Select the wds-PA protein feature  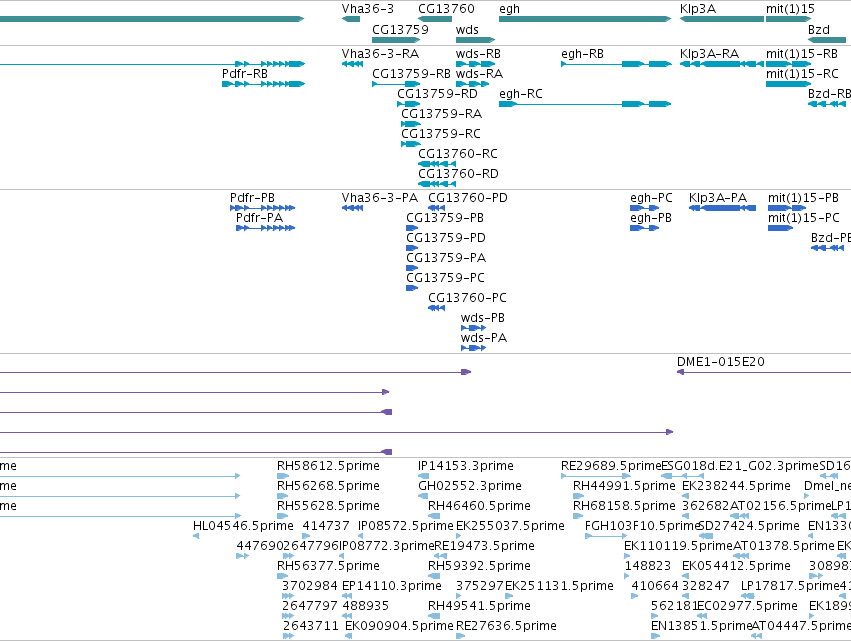point(473,348)
